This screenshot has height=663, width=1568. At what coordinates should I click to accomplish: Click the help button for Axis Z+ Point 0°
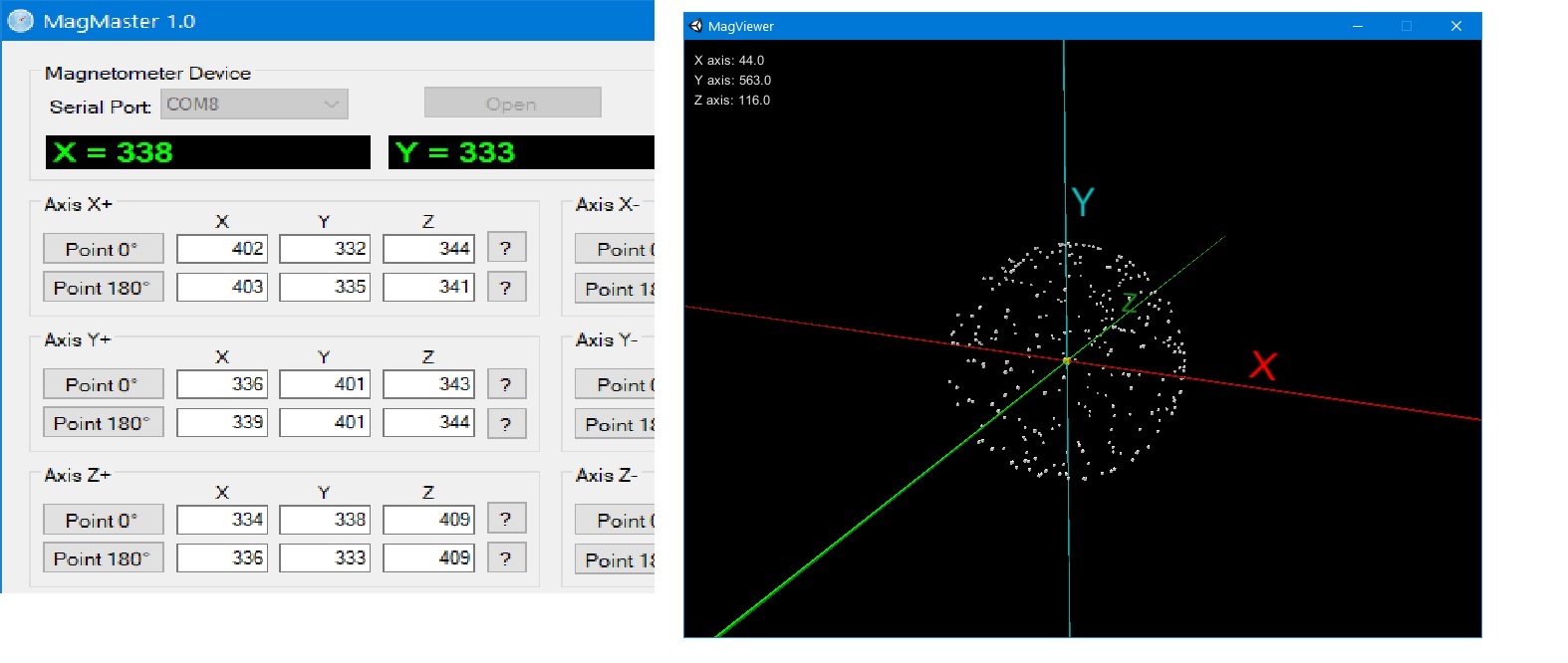pos(506,520)
